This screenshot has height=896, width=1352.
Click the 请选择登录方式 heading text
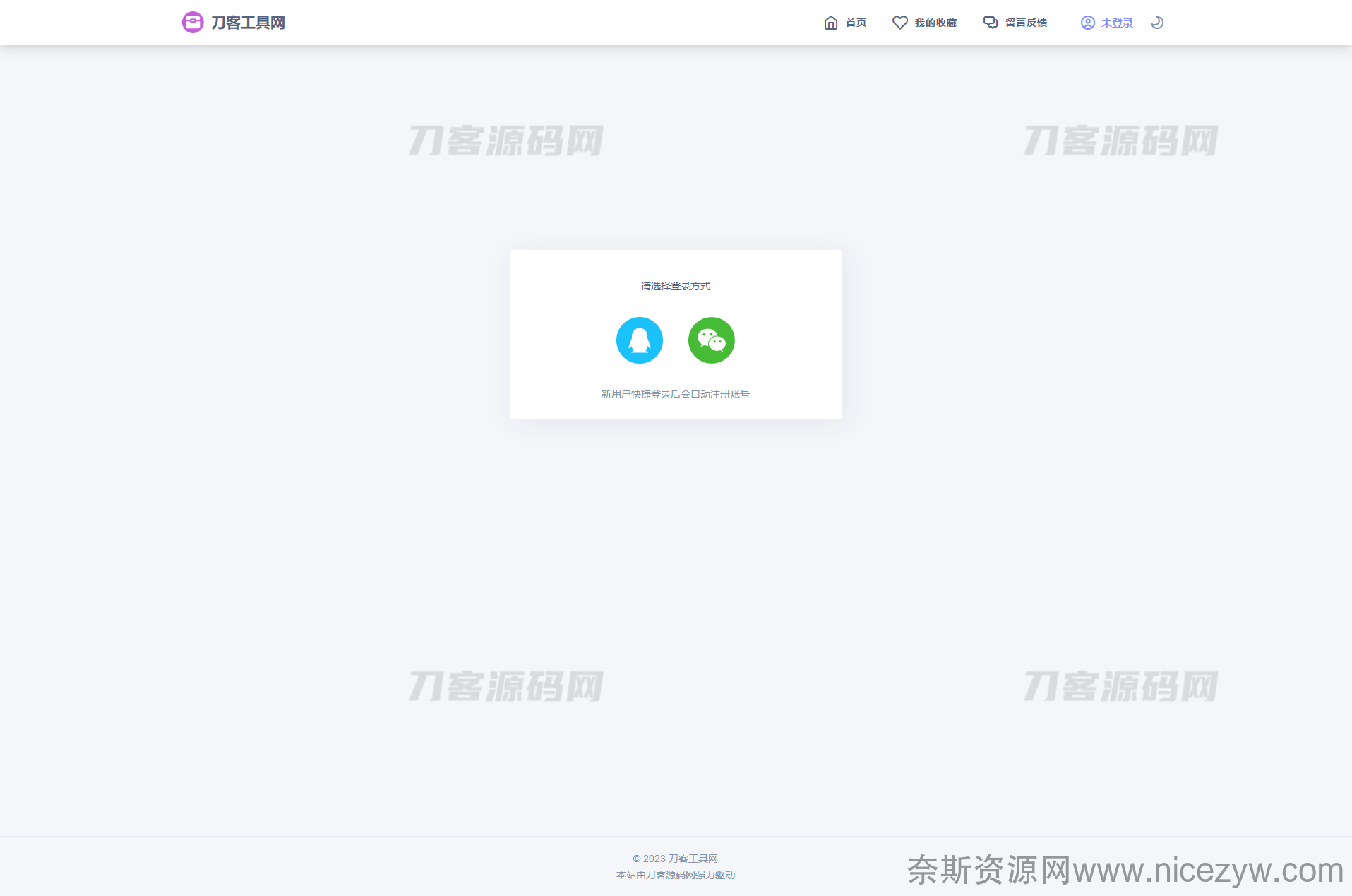pos(676,286)
